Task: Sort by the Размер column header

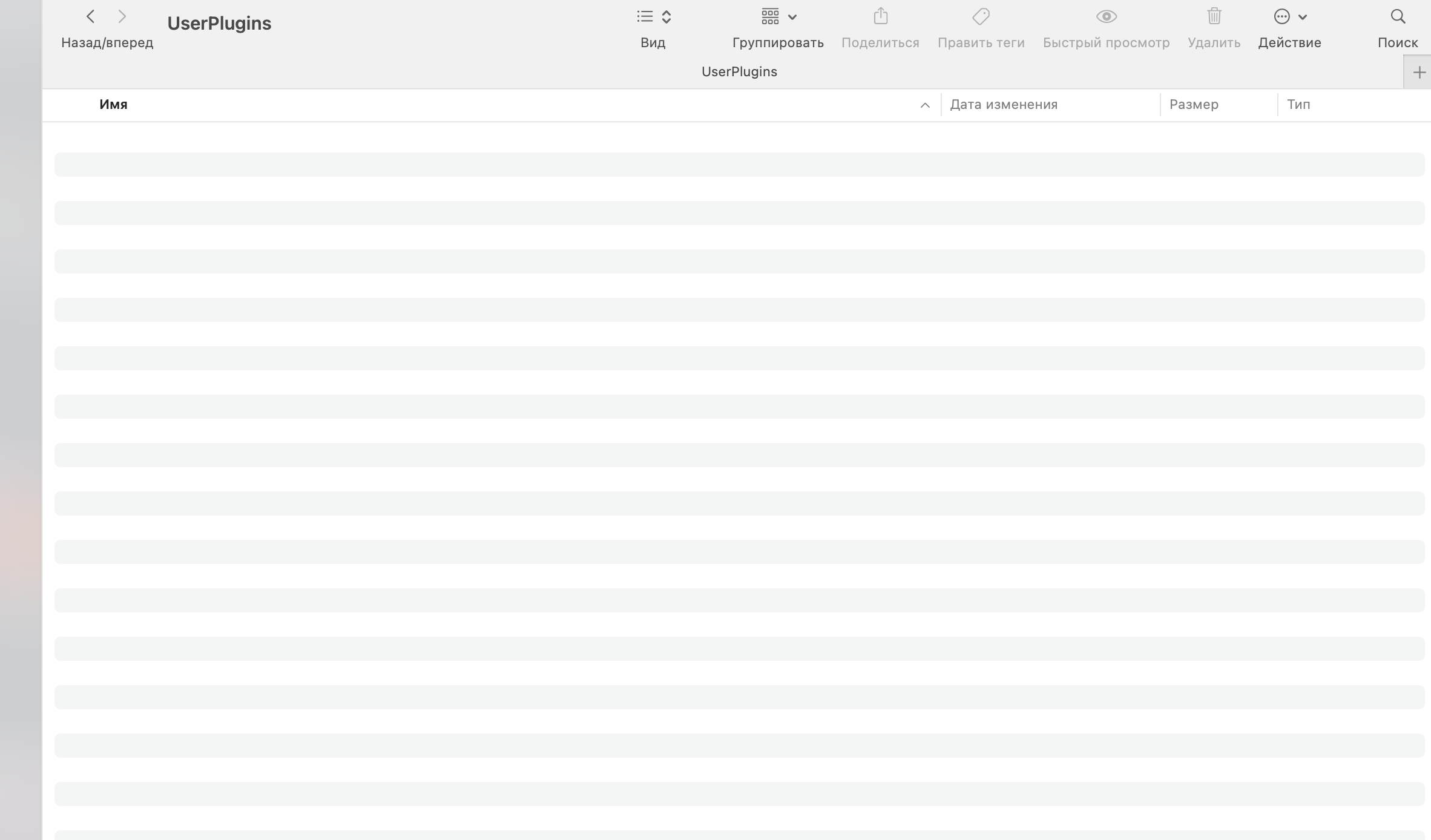Action: [1194, 105]
